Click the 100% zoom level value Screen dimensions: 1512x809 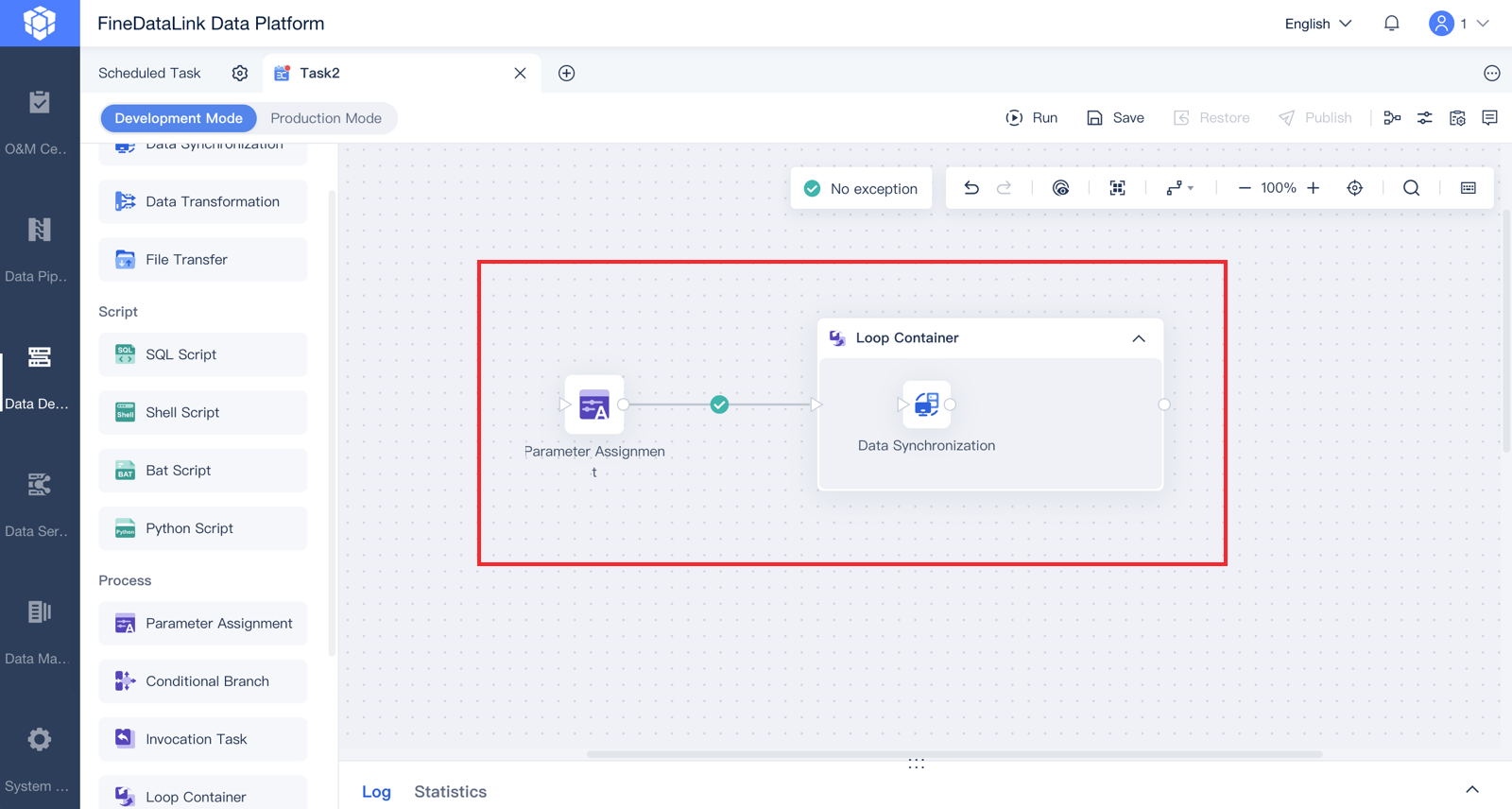1279,188
